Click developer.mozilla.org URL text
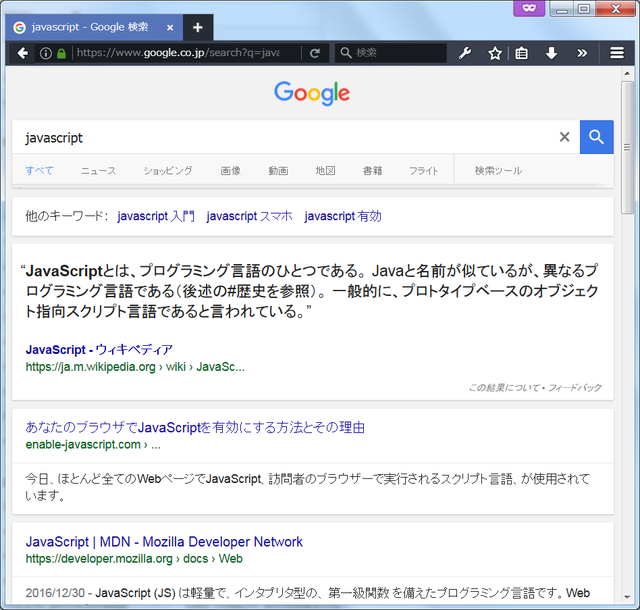 click(x=134, y=559)
